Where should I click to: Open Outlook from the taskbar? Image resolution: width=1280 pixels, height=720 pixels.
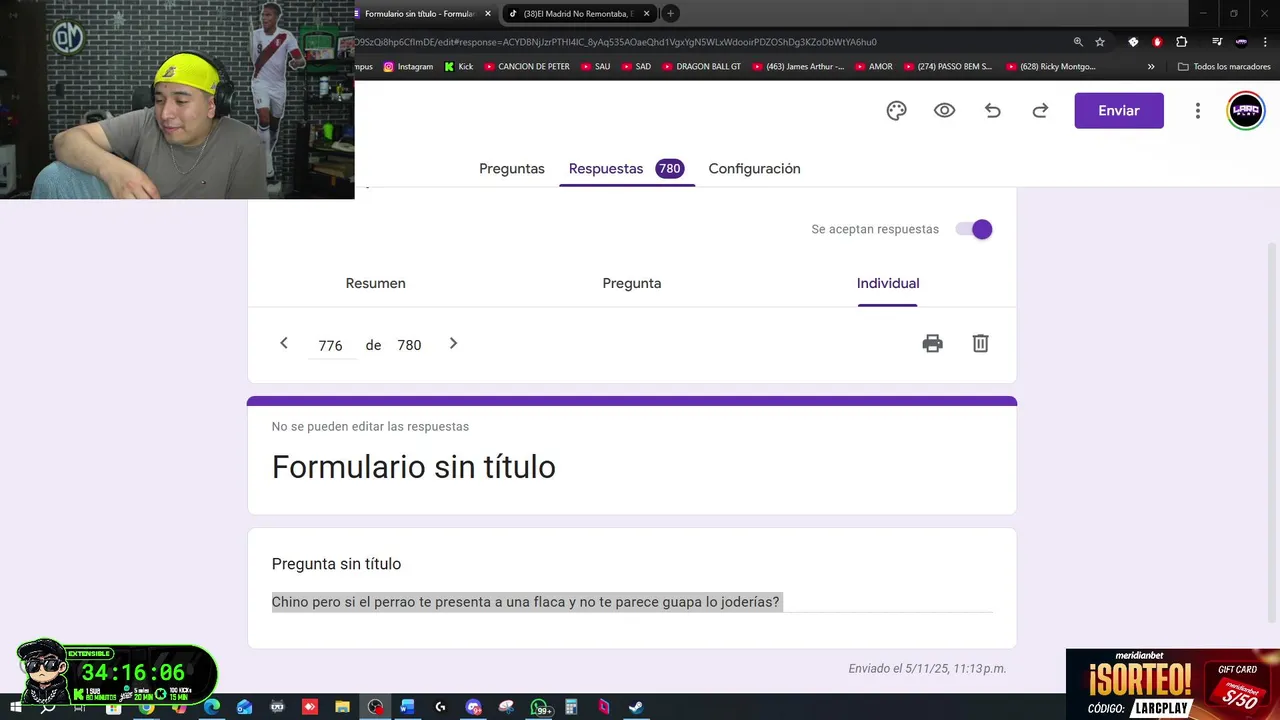tap(244, 707)
